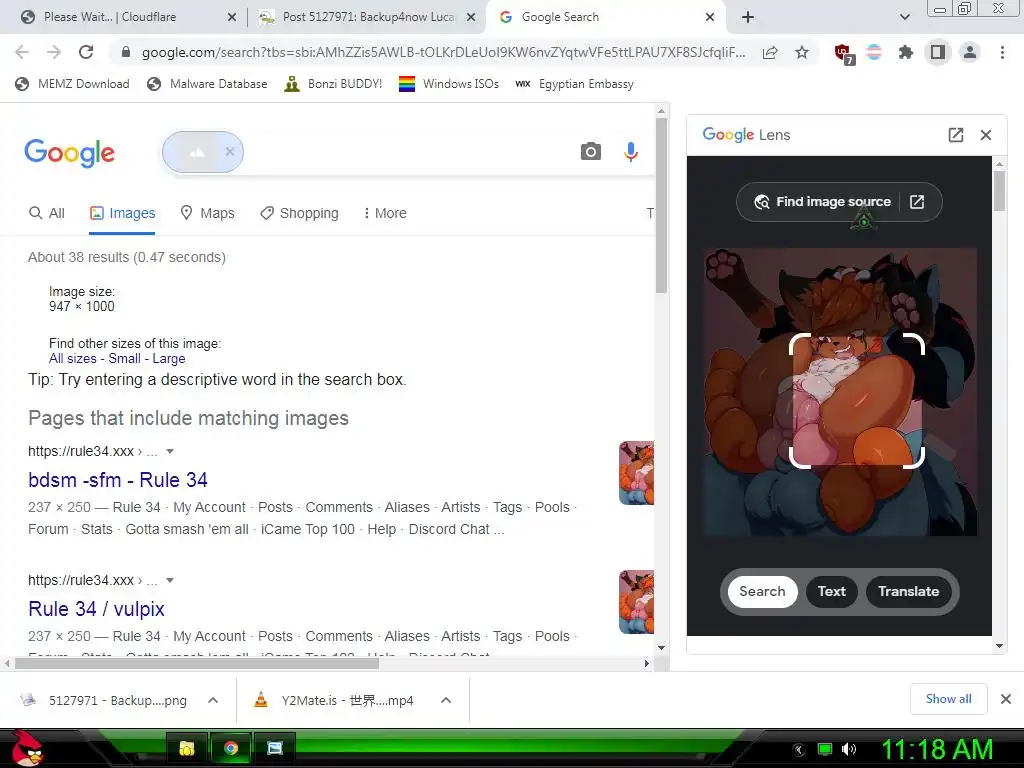Select the Text mode in Lens
This screenshot has height=768, width=1024.
831,591
